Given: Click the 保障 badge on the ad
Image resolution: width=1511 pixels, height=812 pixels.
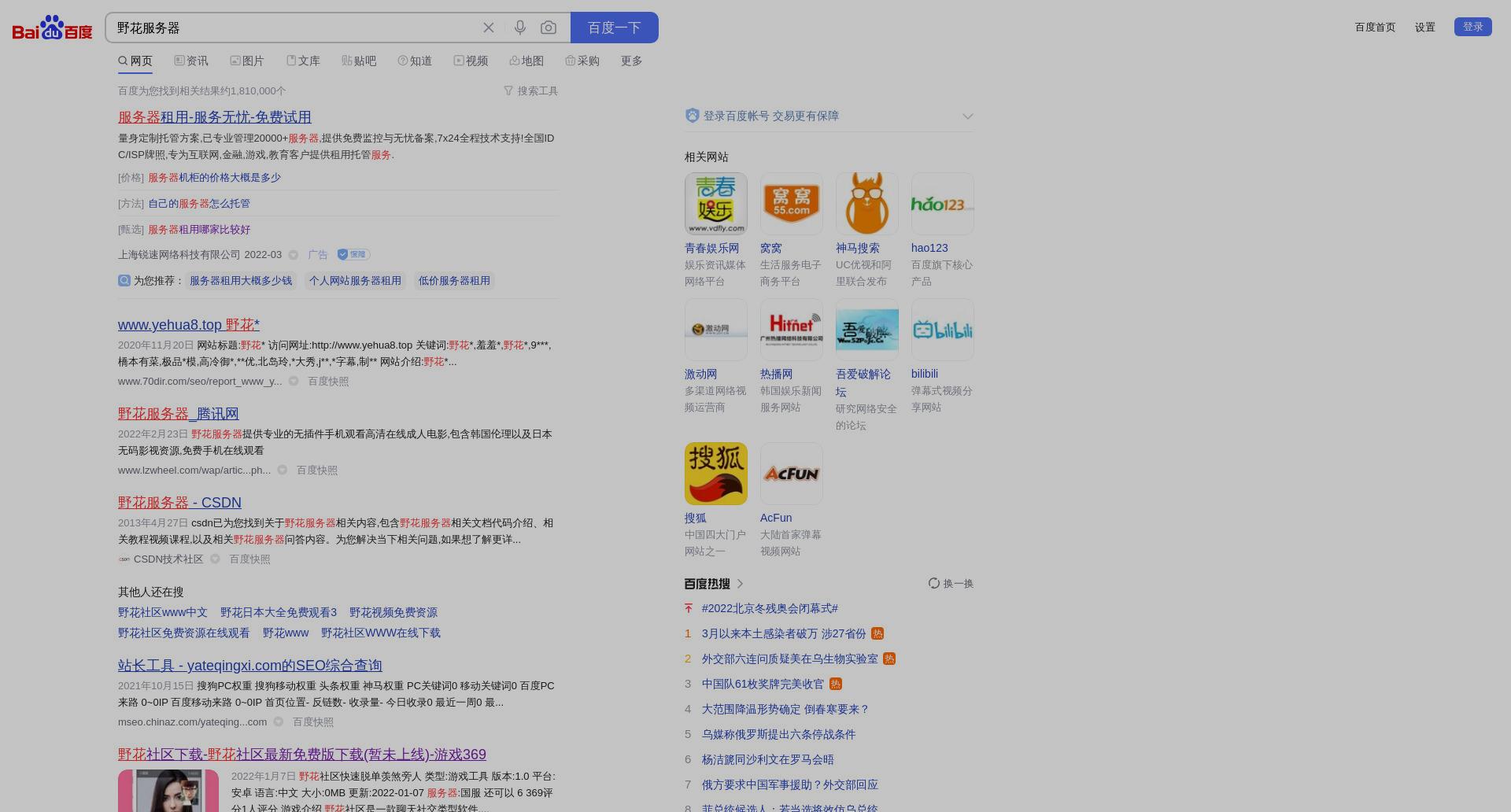Looking at the screenshot, I should pos(353,254).
